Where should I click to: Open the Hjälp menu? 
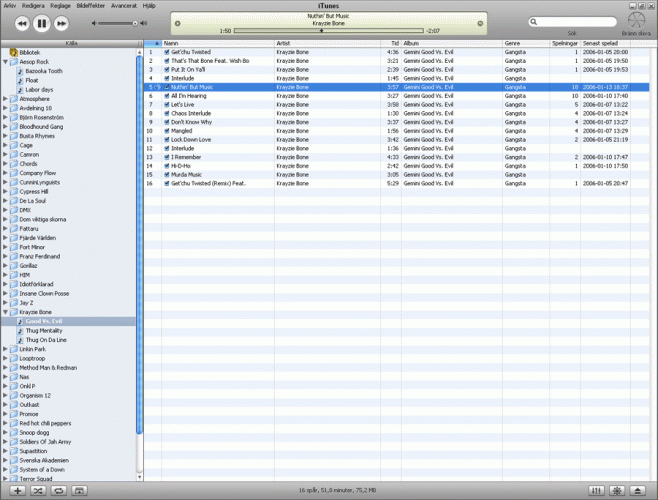pos(149,5)
